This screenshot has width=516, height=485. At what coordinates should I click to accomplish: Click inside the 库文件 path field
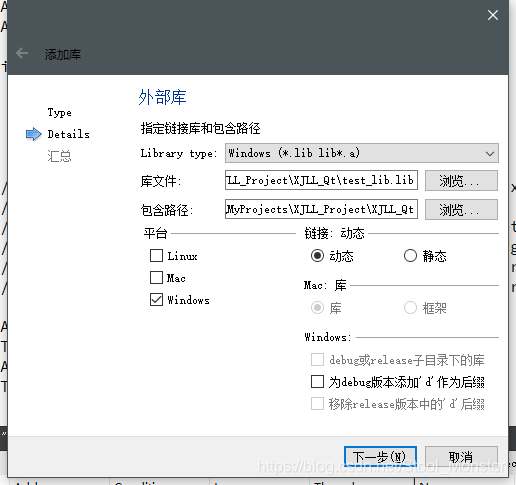321,180
